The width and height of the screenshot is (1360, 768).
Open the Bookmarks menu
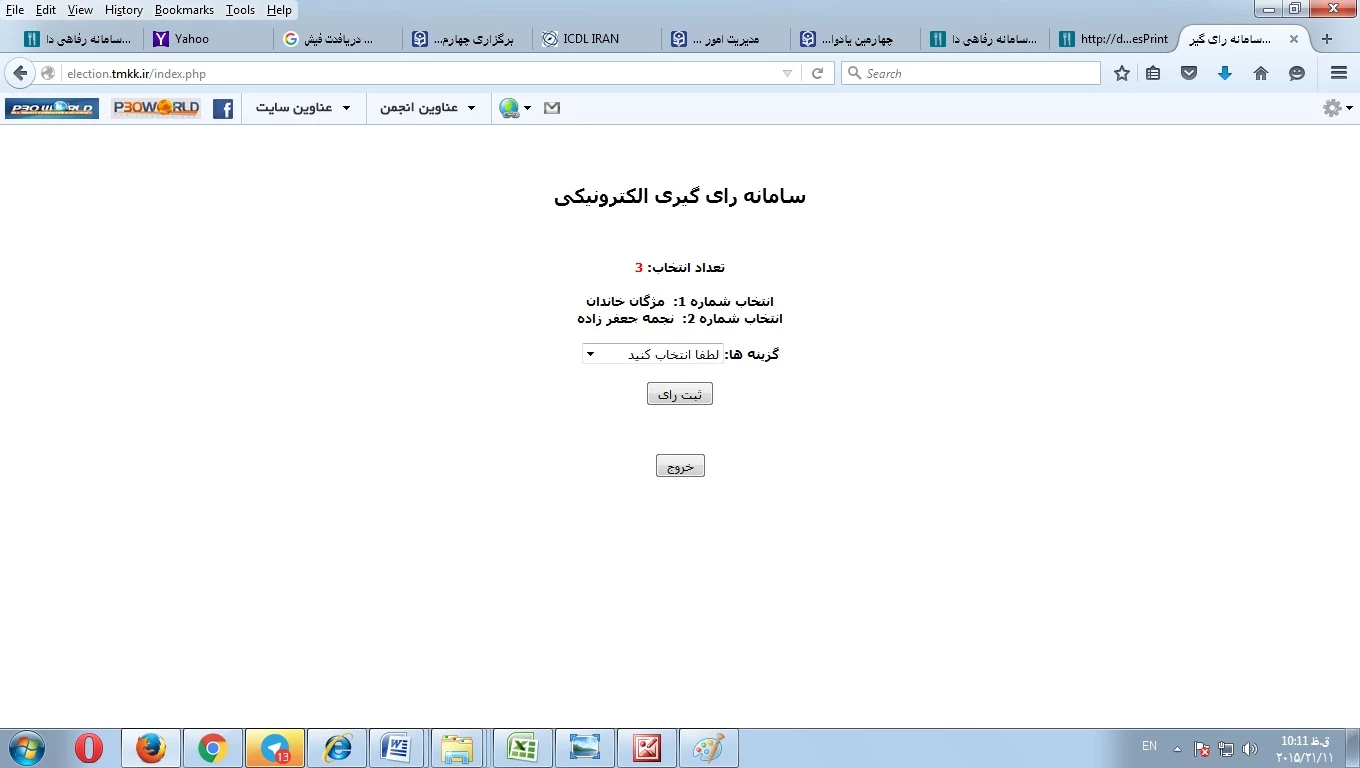184,10
